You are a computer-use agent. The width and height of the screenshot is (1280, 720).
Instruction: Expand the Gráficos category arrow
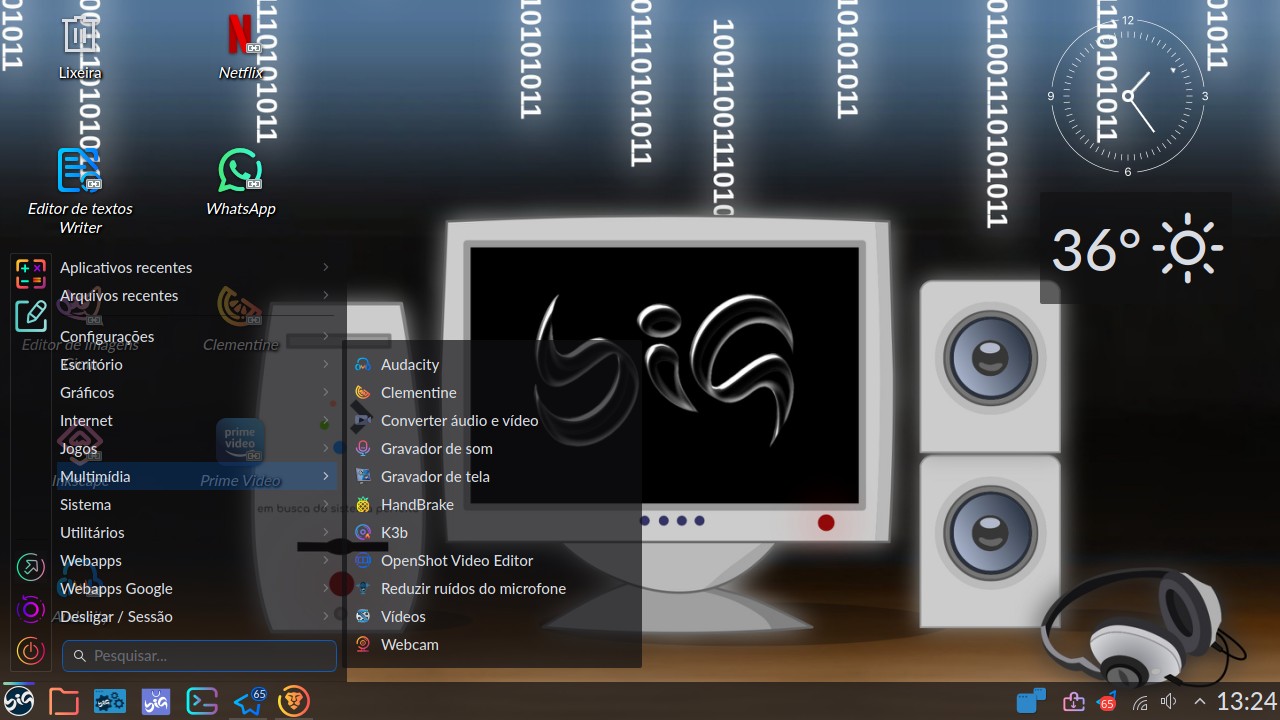point(326,392)
